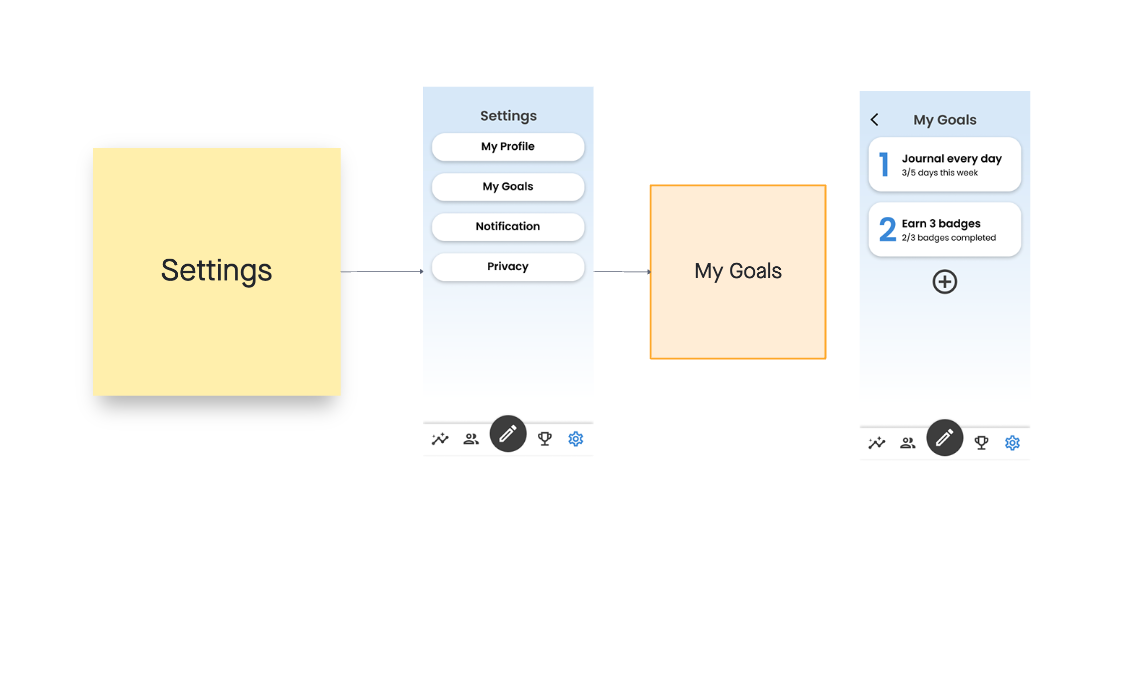Image resolution: width=1134 pixels, height=688 pixels.
Task: Tap pencil write button on My Goals screen
Action: (945, 438)
